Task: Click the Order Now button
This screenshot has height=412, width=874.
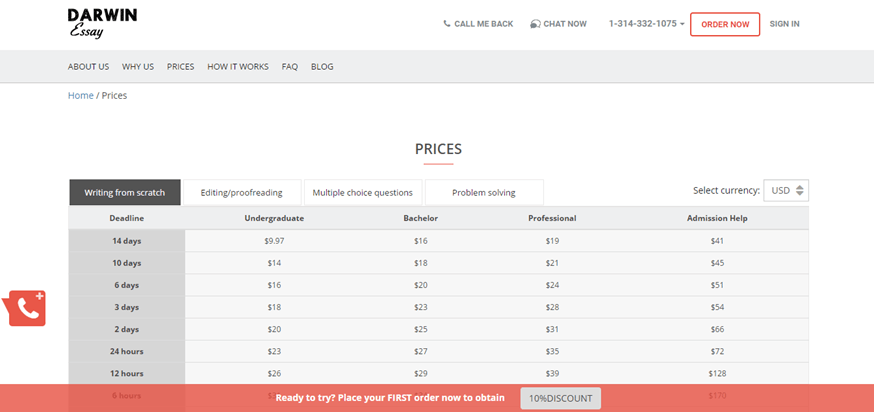Action: click(725, 25)
